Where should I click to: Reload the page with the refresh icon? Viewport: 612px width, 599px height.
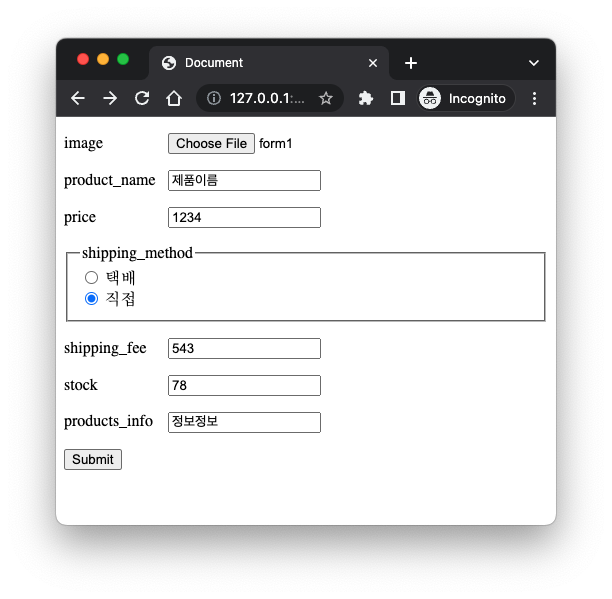pyautogui.click(x=142, y=98)
